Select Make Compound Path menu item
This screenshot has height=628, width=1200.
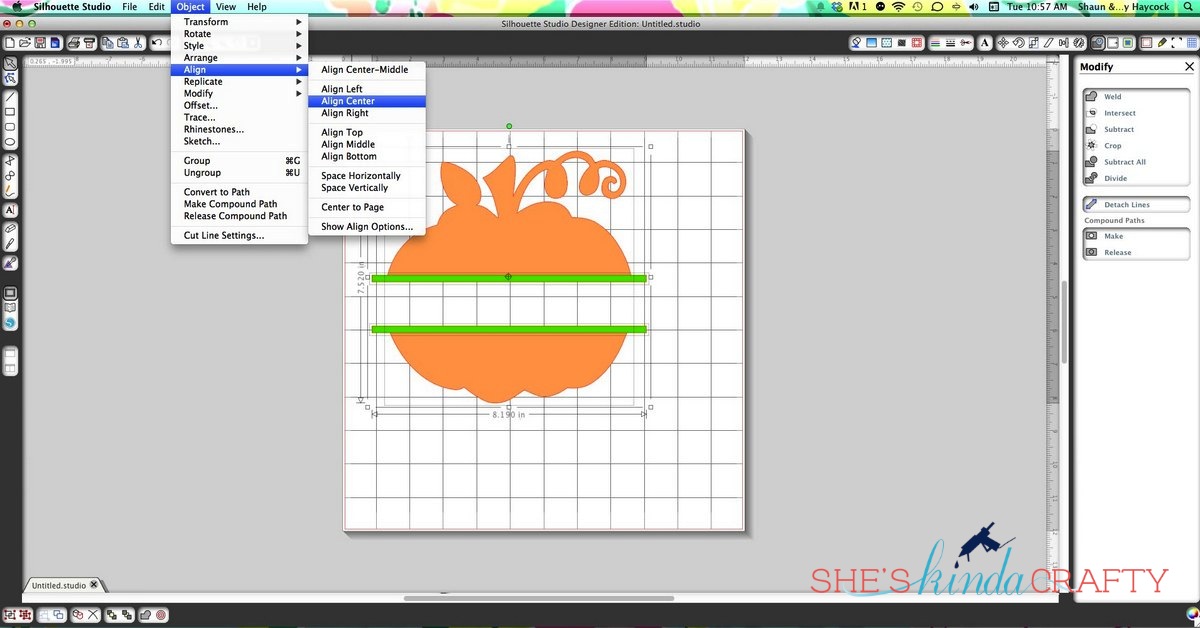point(239,204)
